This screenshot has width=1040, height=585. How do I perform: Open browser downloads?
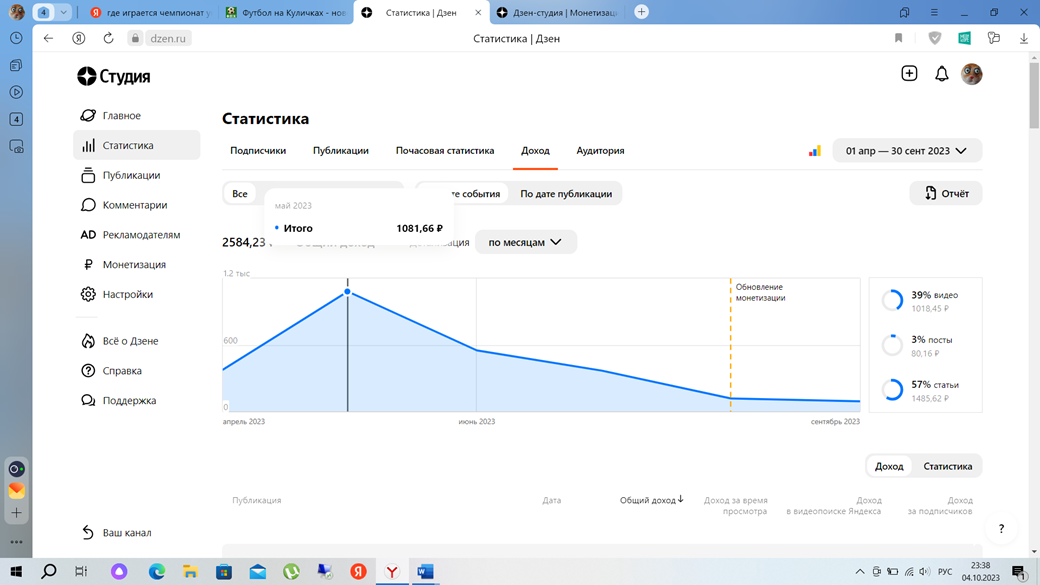pyautogui.click(x=1024, y=38)
